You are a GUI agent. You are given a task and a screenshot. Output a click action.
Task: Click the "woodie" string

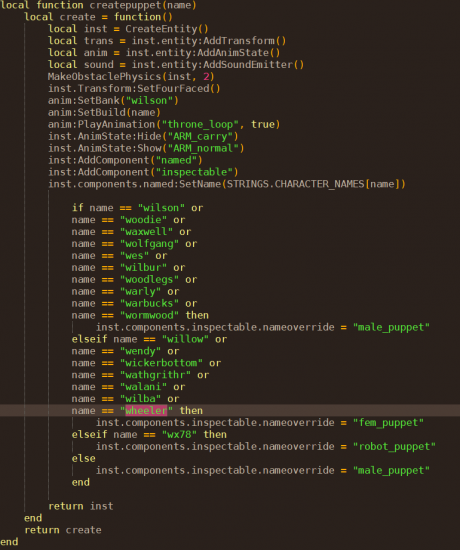pos(144,220)
